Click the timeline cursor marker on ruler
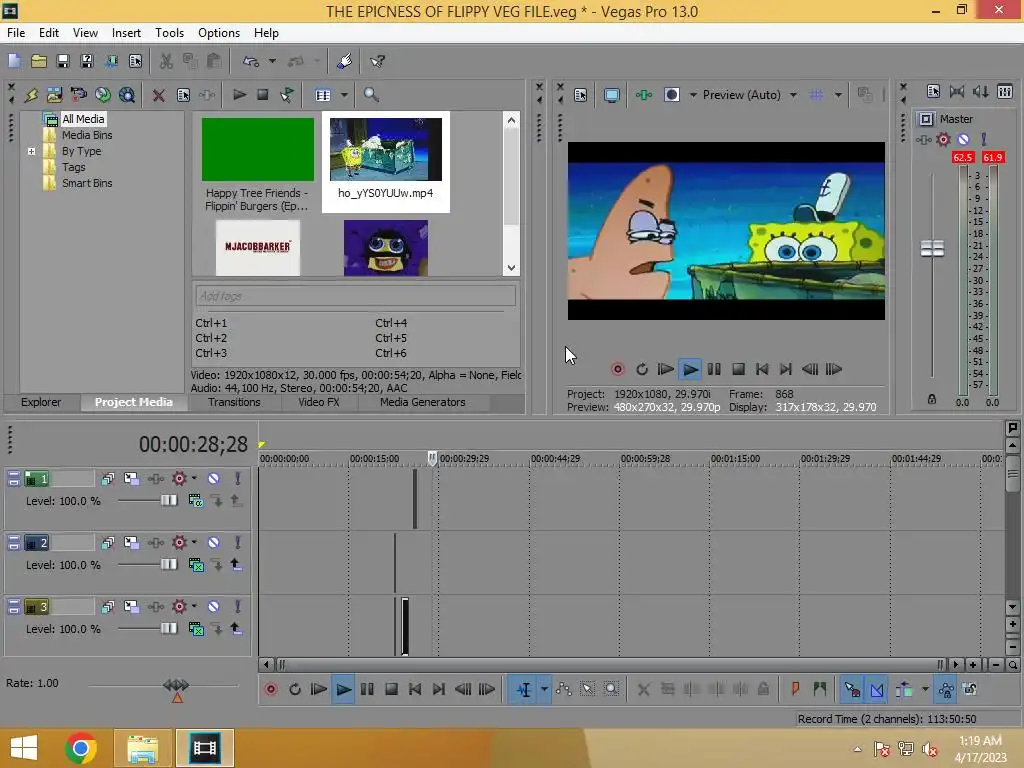This screenshot has width=1024, height=768. (x=432, y=458)
